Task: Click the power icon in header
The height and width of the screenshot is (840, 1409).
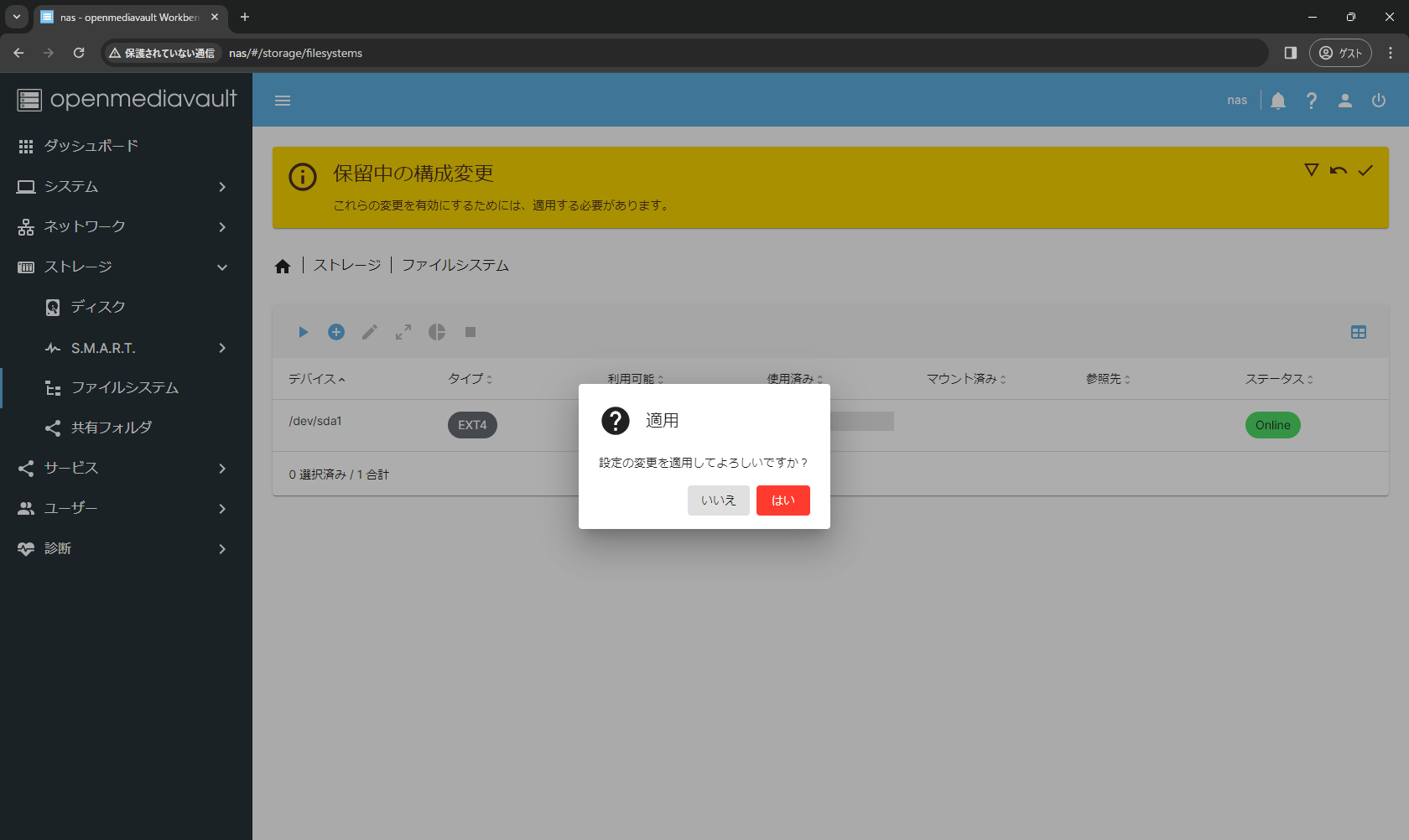Action: coord(1378,101)
